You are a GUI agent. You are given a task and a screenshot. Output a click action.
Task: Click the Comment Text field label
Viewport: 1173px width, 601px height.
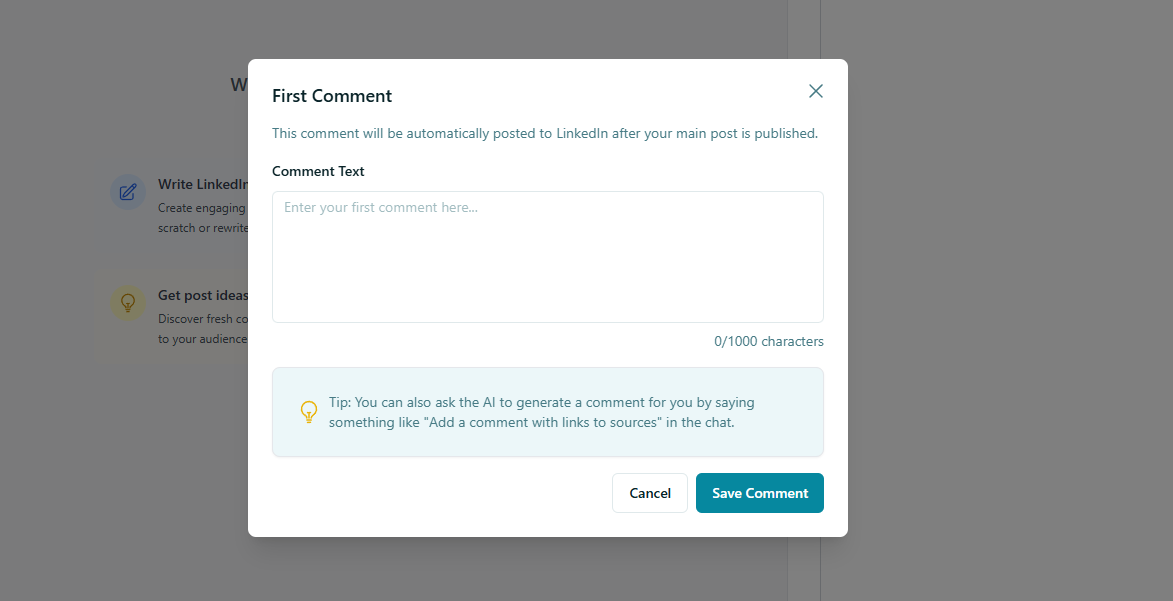[318, 171]
